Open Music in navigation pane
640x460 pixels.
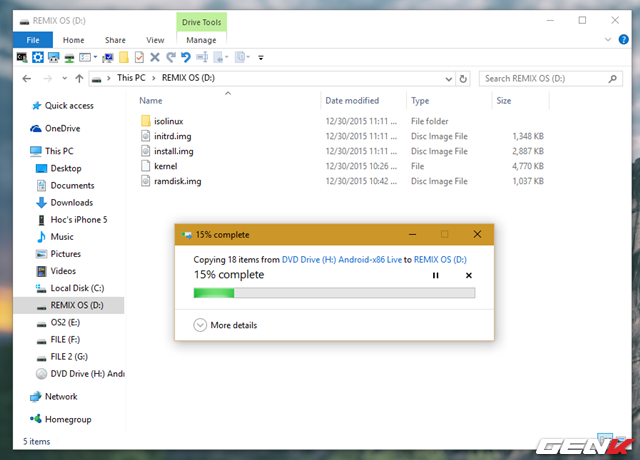pos(62,237)
